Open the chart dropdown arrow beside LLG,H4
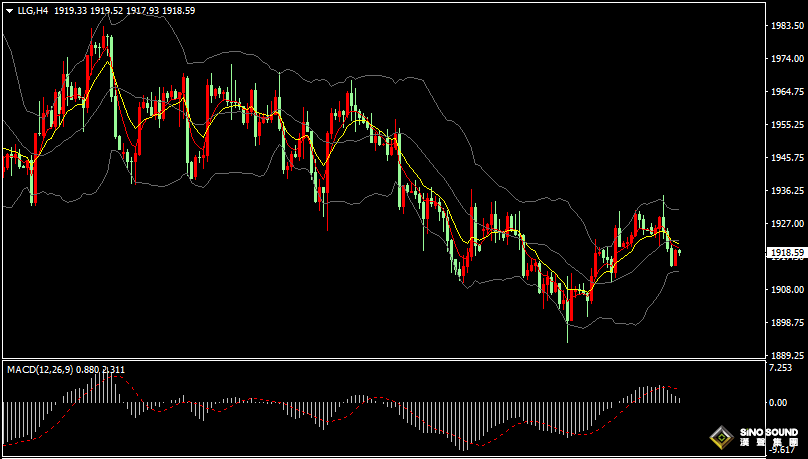The height and width of the screenshot is (459, 808). coord(9,10)
